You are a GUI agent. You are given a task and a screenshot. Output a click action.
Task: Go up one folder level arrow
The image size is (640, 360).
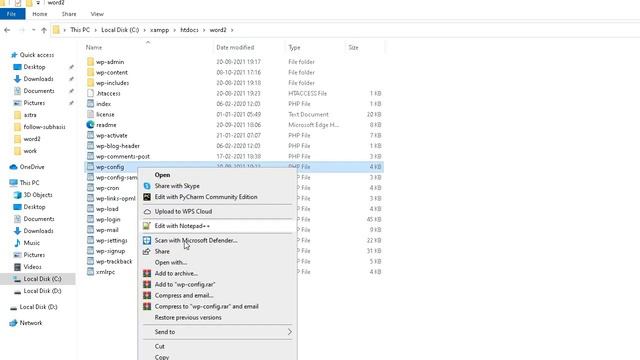tap(44, 30)
